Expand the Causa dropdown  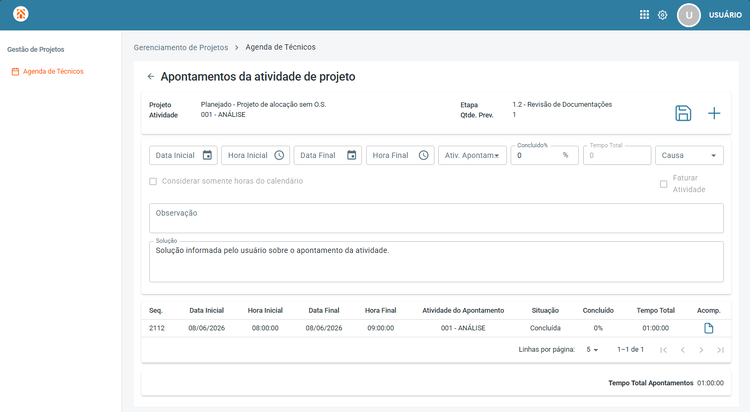pyautogui.click(x=689, y=155)
